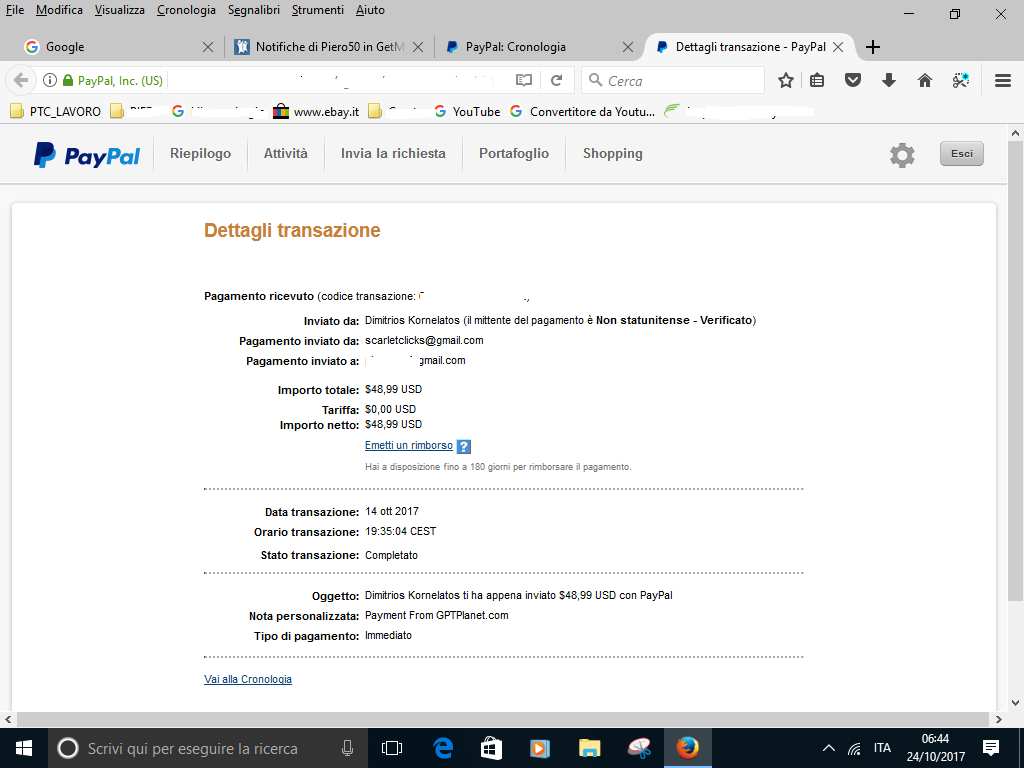Viewport: 1024px width, 768px height.
Task: Open the Visualizza menu
Action: (x=120, y=10)
